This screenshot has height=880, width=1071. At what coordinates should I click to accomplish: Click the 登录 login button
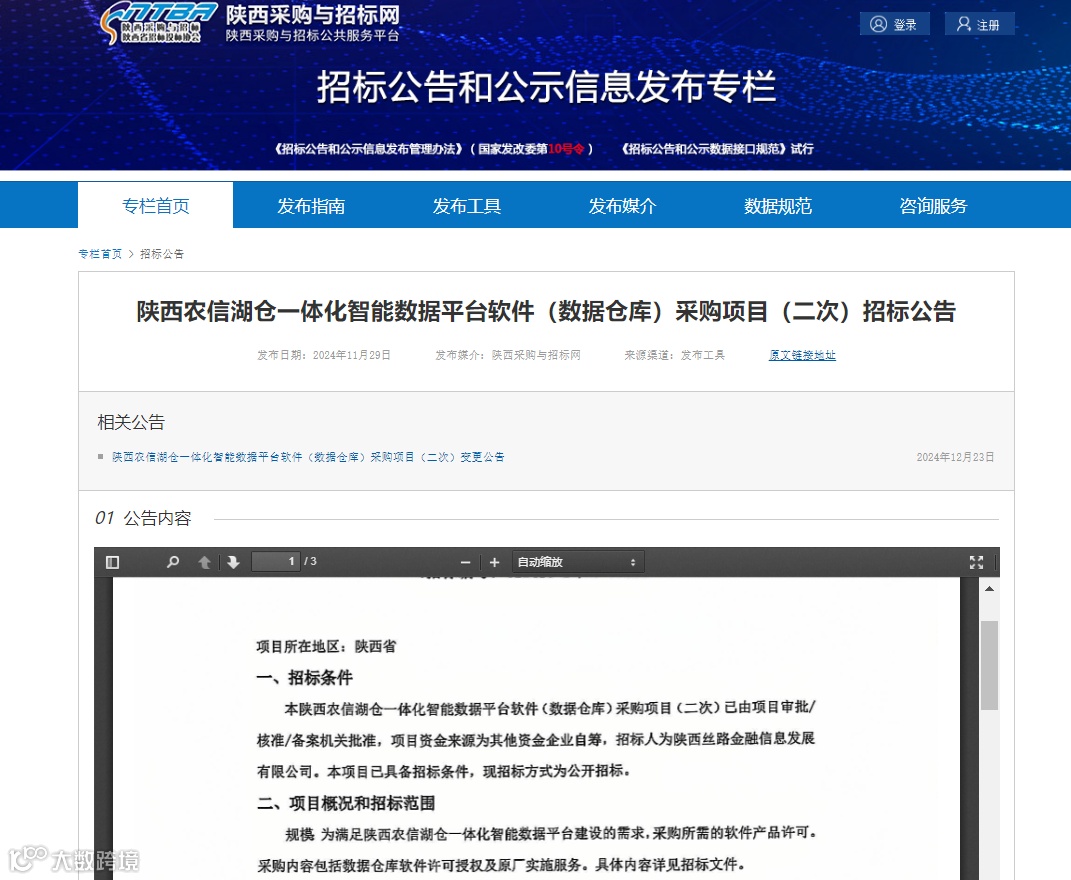[894, 25]
